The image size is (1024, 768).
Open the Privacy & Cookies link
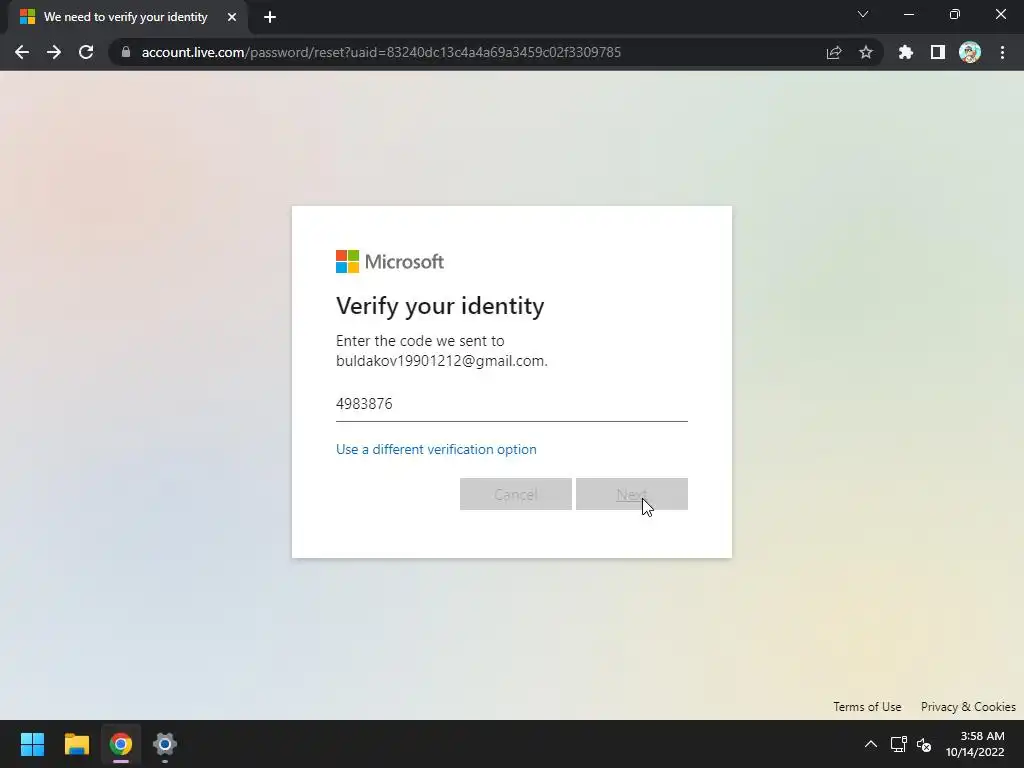click(x=968, y=707)
